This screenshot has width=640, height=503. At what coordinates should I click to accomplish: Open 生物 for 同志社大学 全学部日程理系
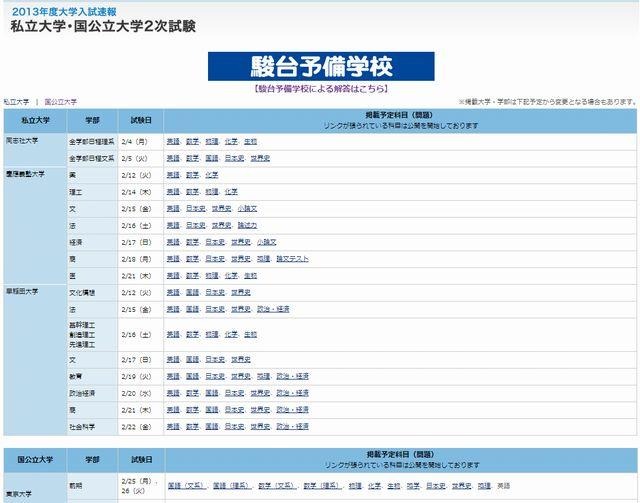250,141
